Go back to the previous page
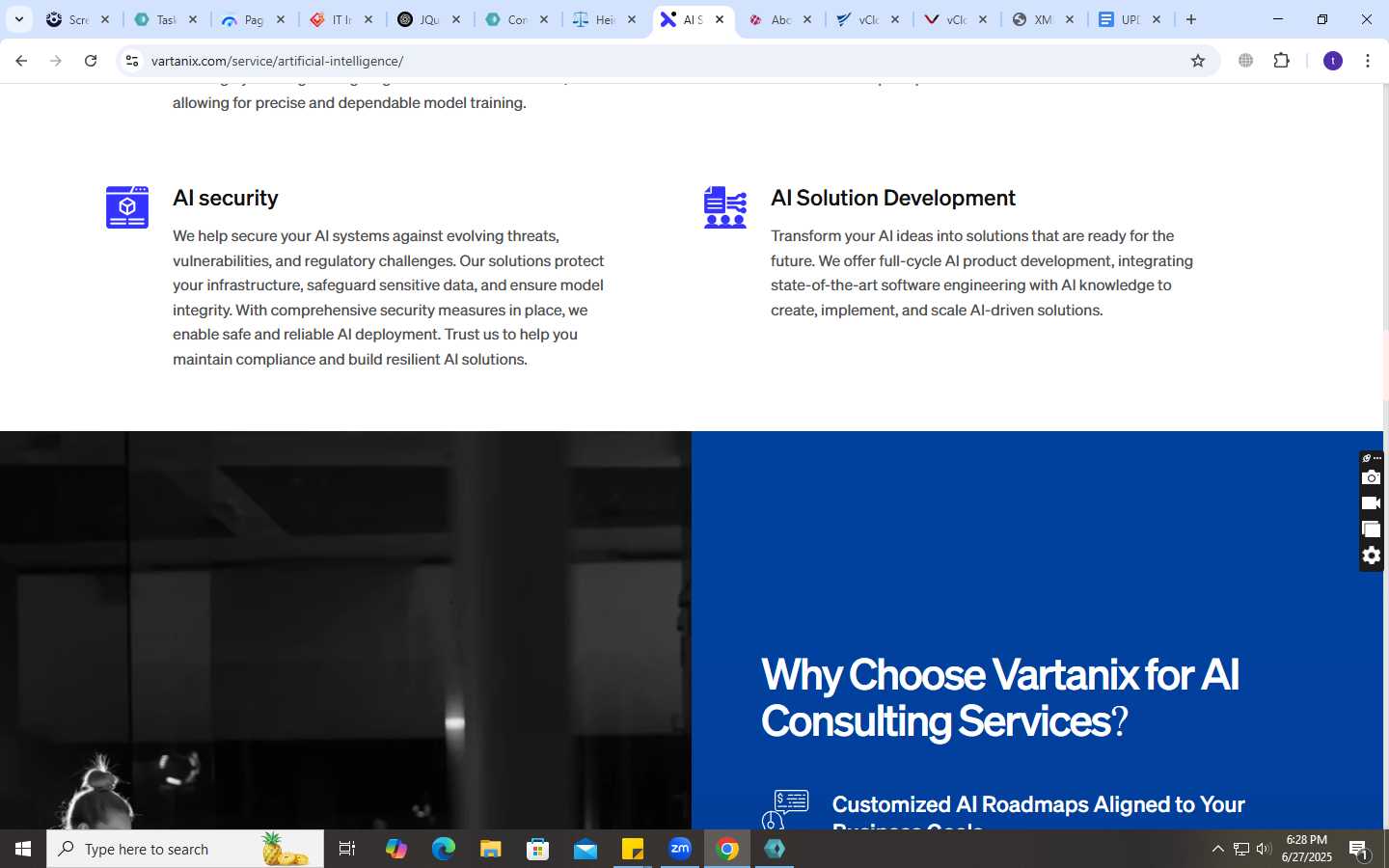 pyautogui.click(x=21, y=61)
